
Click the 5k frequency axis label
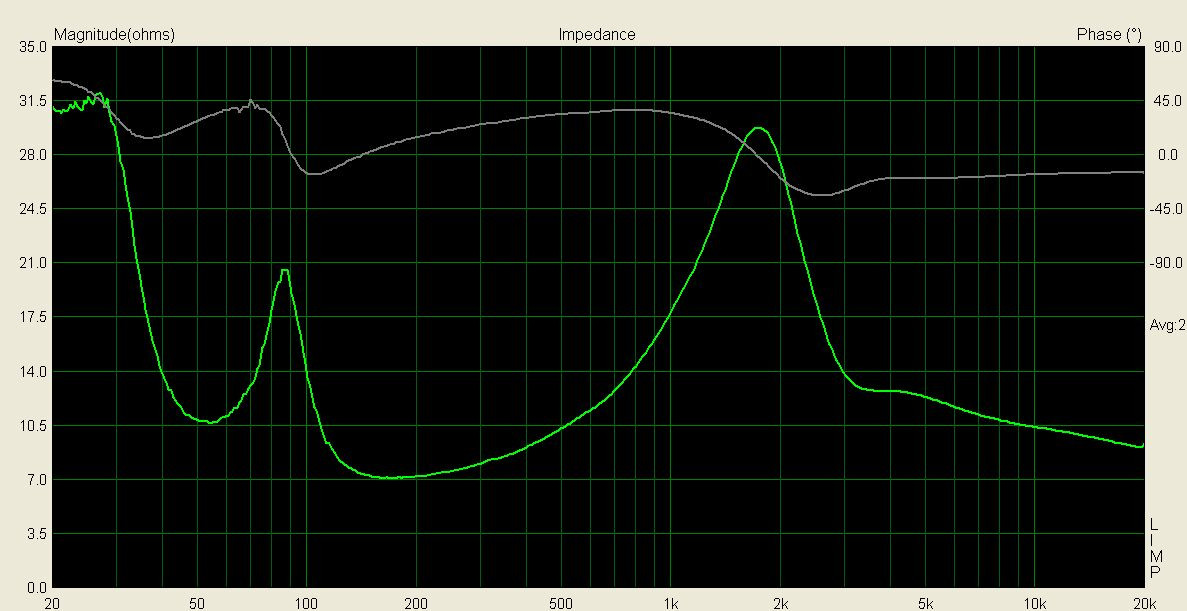pos(926,603)
